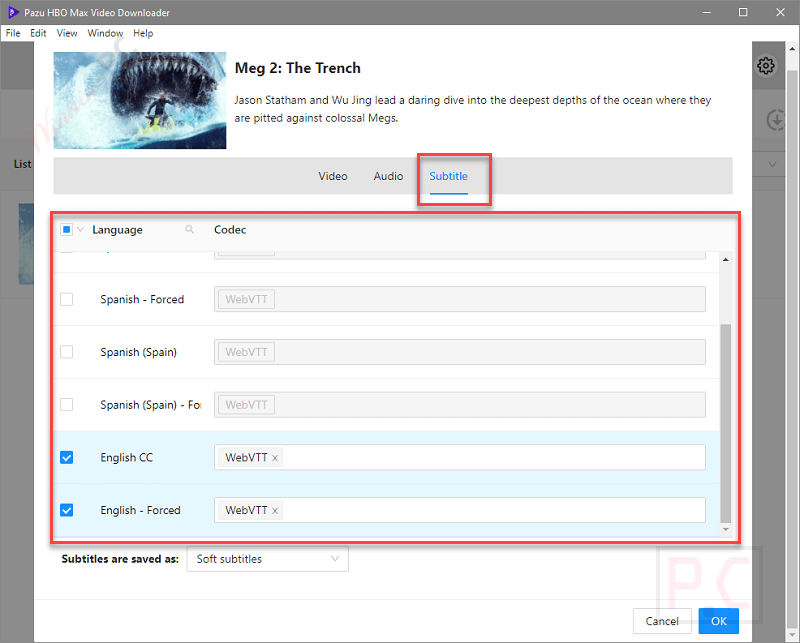This screenshot has height=643, width=800.
Task: Open the download list icon
Action: click(x=776, y=120)
